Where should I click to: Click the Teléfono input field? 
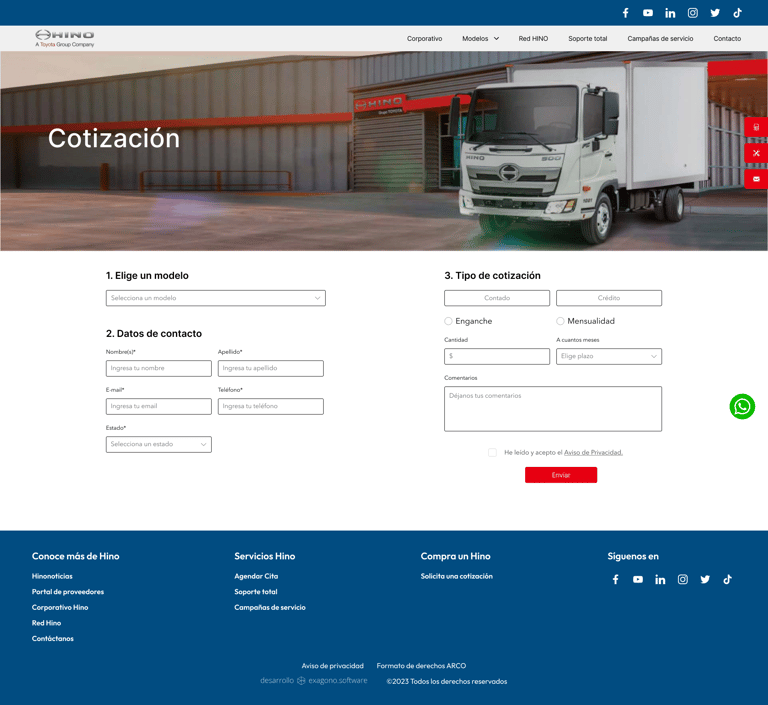coord(270,407)
